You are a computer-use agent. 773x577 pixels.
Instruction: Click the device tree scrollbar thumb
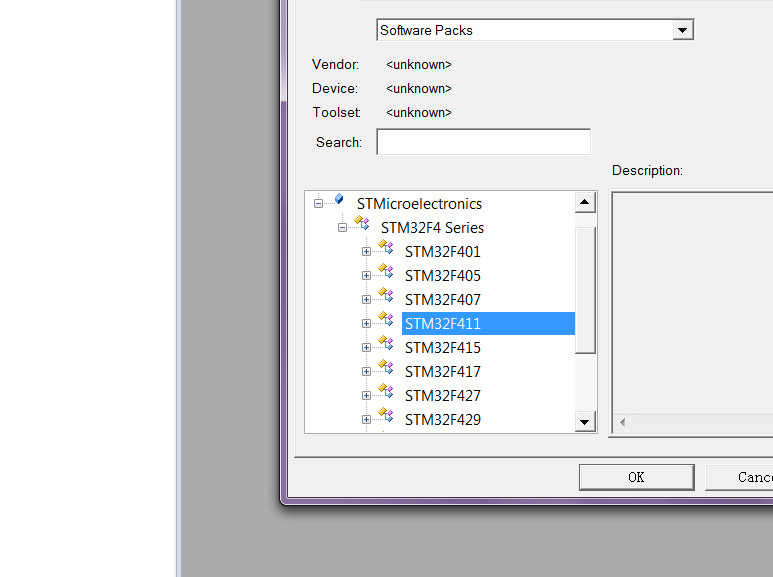(x=585, y=290)
